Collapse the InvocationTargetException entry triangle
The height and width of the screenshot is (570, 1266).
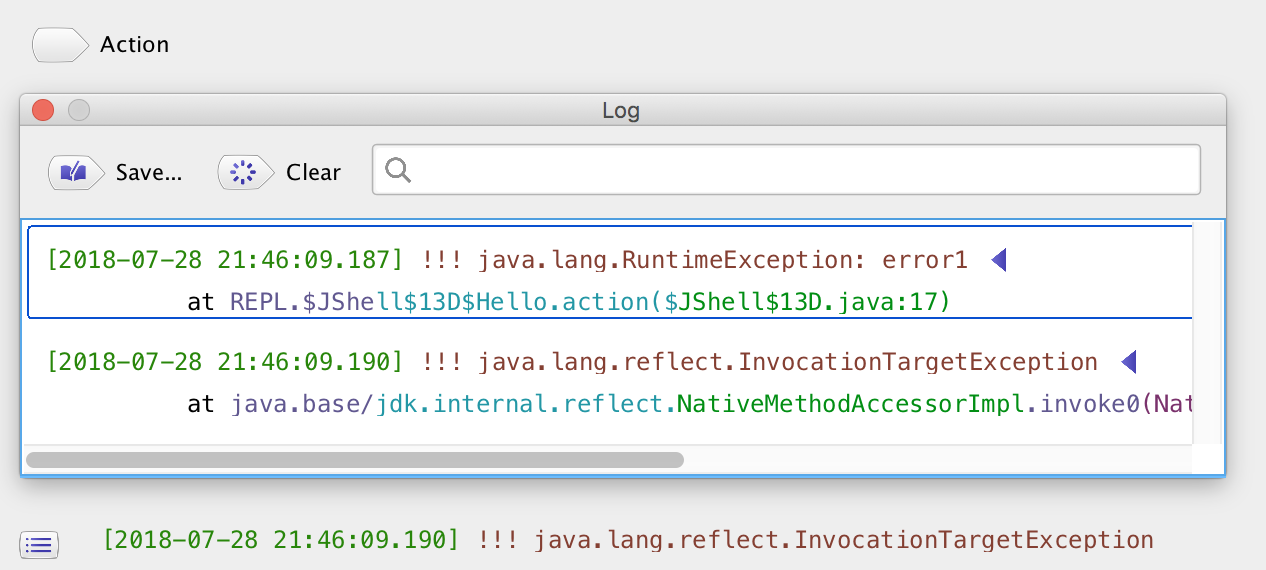tap(1129, 361)
